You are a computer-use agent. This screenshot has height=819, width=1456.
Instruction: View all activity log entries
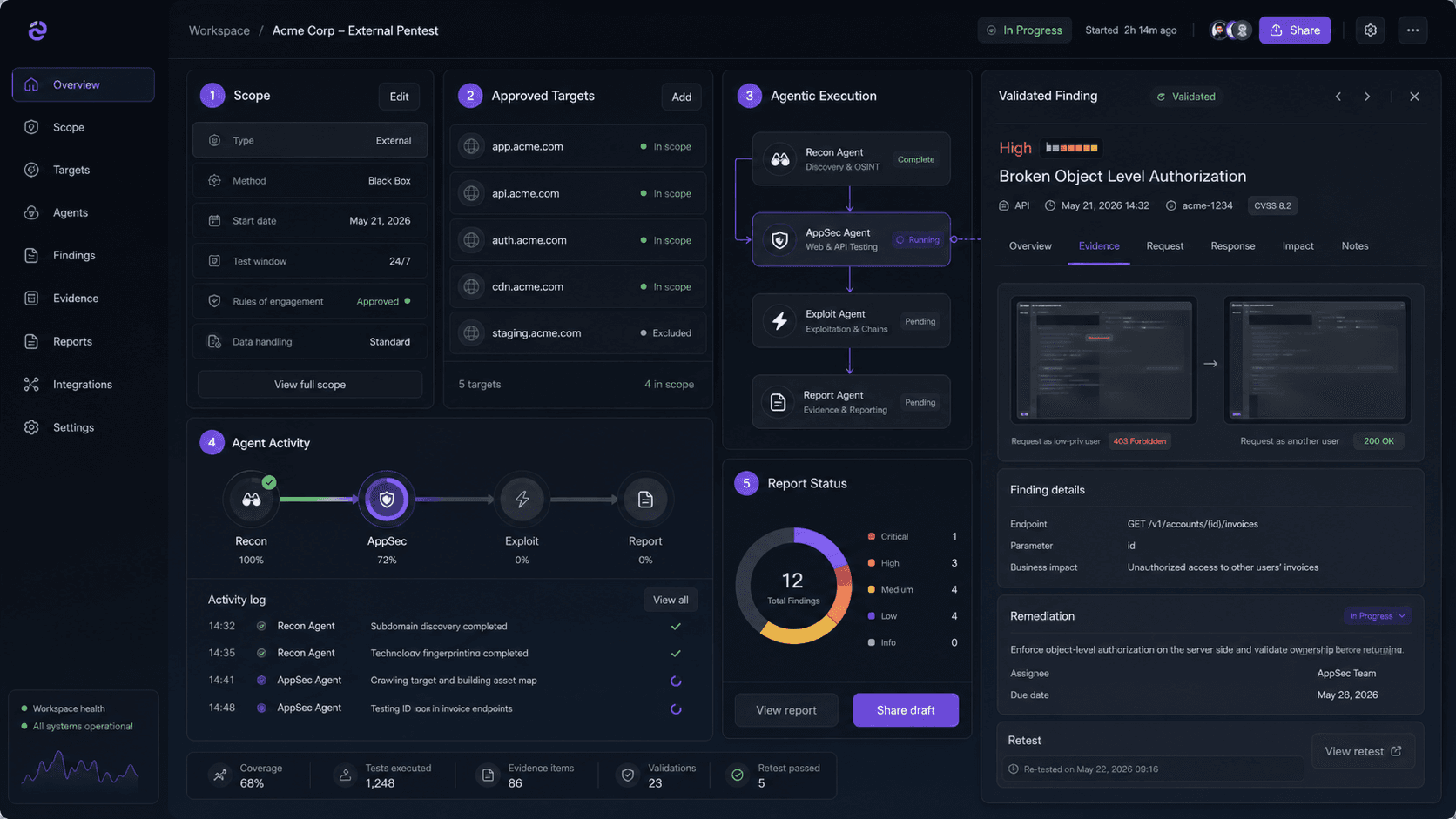coord(671,600)
